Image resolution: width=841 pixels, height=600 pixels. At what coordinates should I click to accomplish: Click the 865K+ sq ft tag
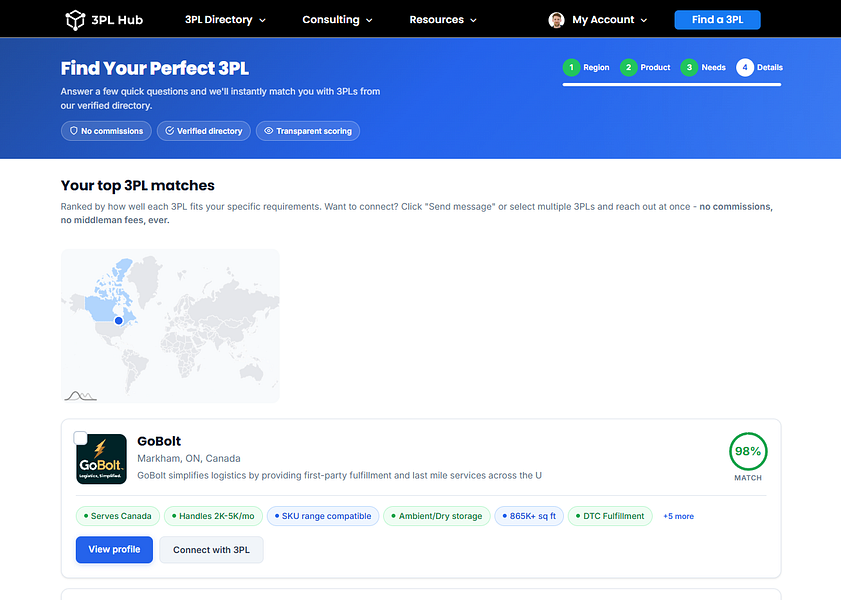529,516
